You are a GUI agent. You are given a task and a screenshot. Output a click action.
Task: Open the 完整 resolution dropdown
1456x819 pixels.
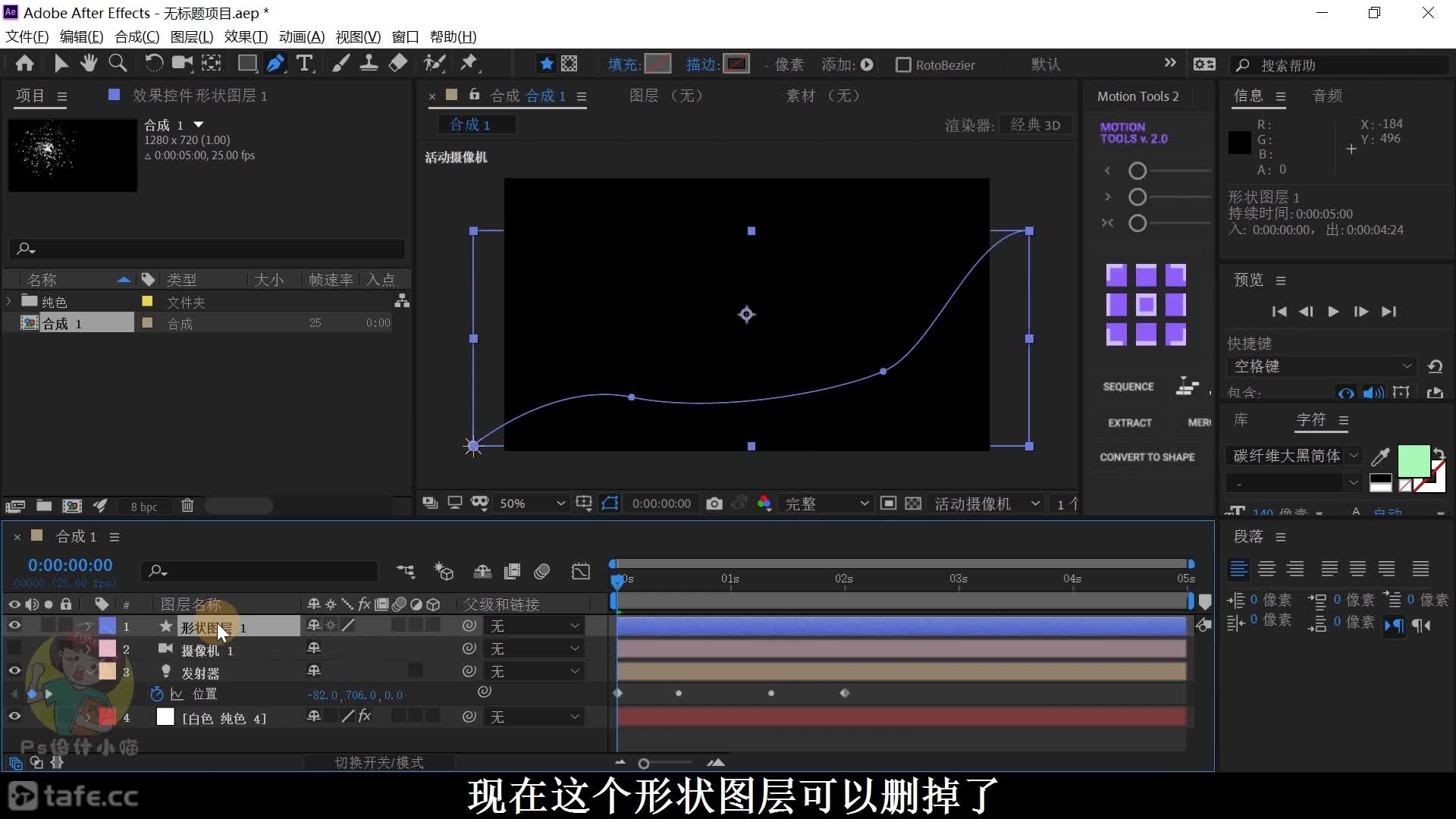point(826,504)
